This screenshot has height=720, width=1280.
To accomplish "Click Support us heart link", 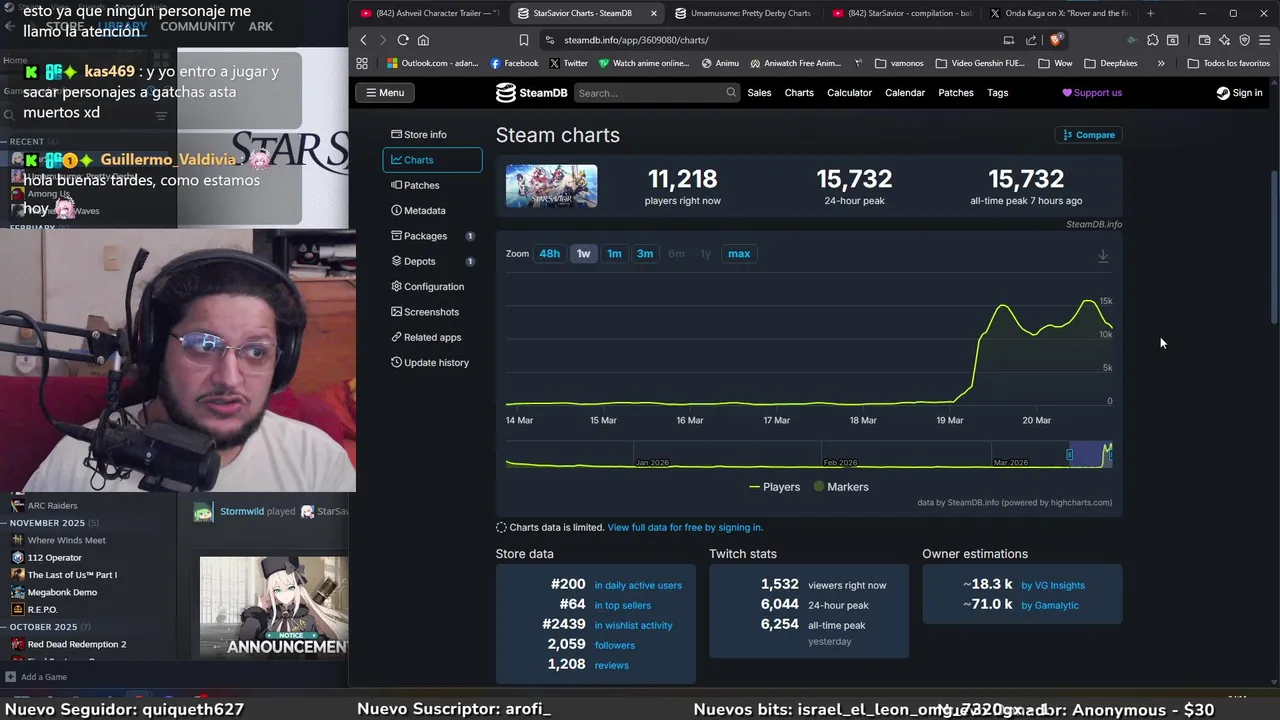I will pos(1092,93).
